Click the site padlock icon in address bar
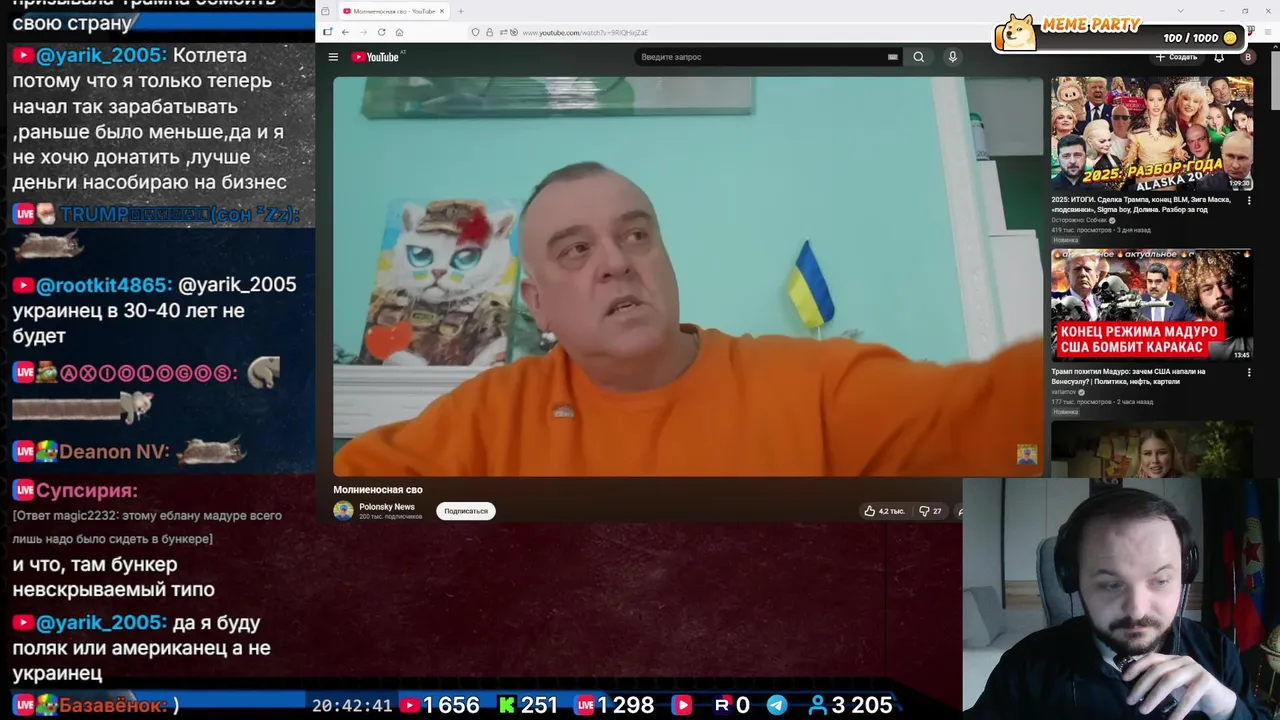Image resolution: width=1280 pixels, height=720 pixels. point(488,32)
